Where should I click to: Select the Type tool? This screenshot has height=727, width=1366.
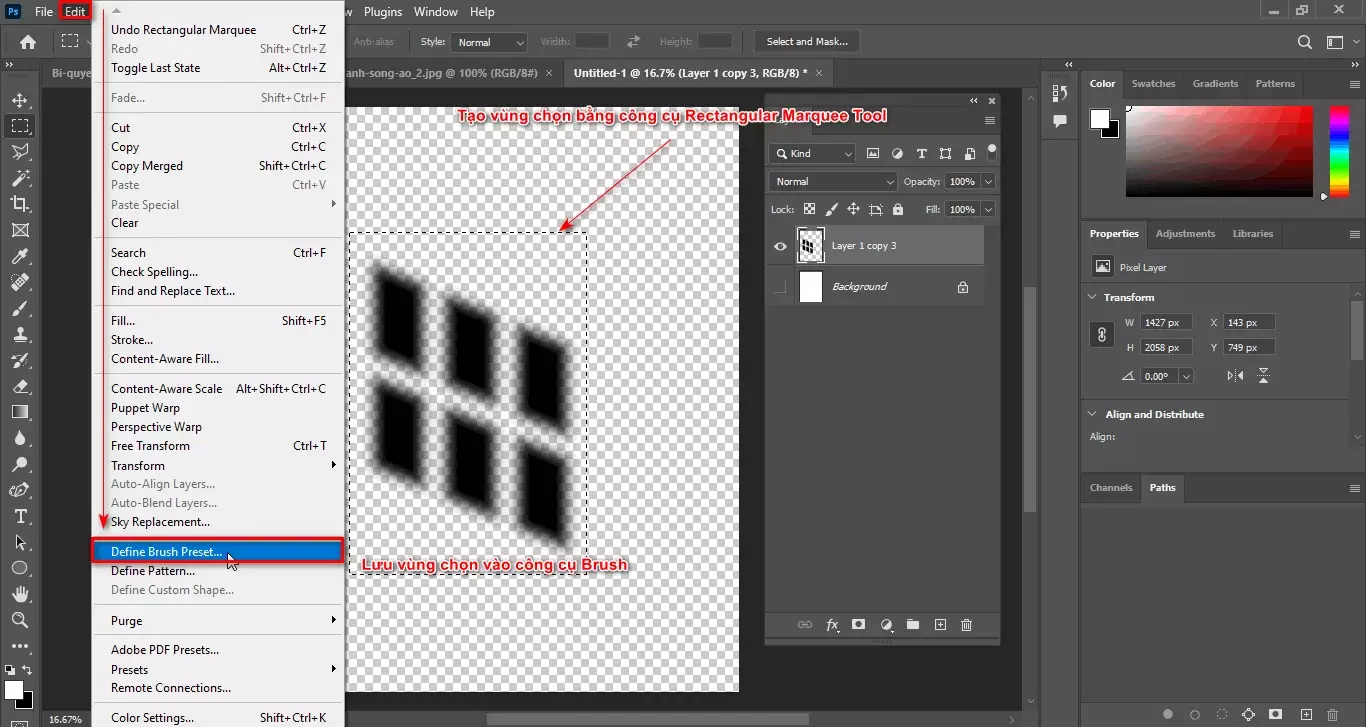coord(20,517)
